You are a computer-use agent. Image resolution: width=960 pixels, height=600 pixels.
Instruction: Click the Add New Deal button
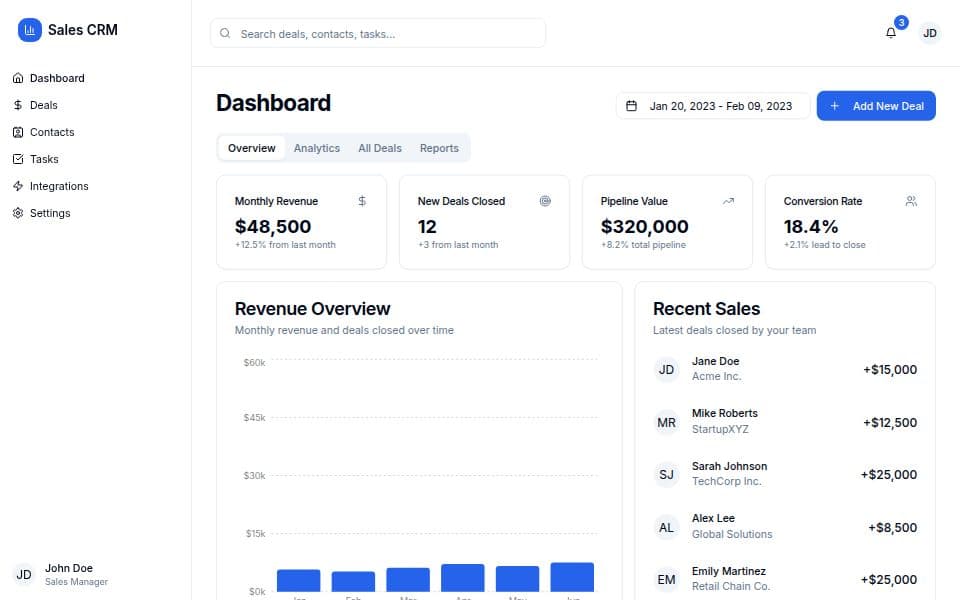875,106
